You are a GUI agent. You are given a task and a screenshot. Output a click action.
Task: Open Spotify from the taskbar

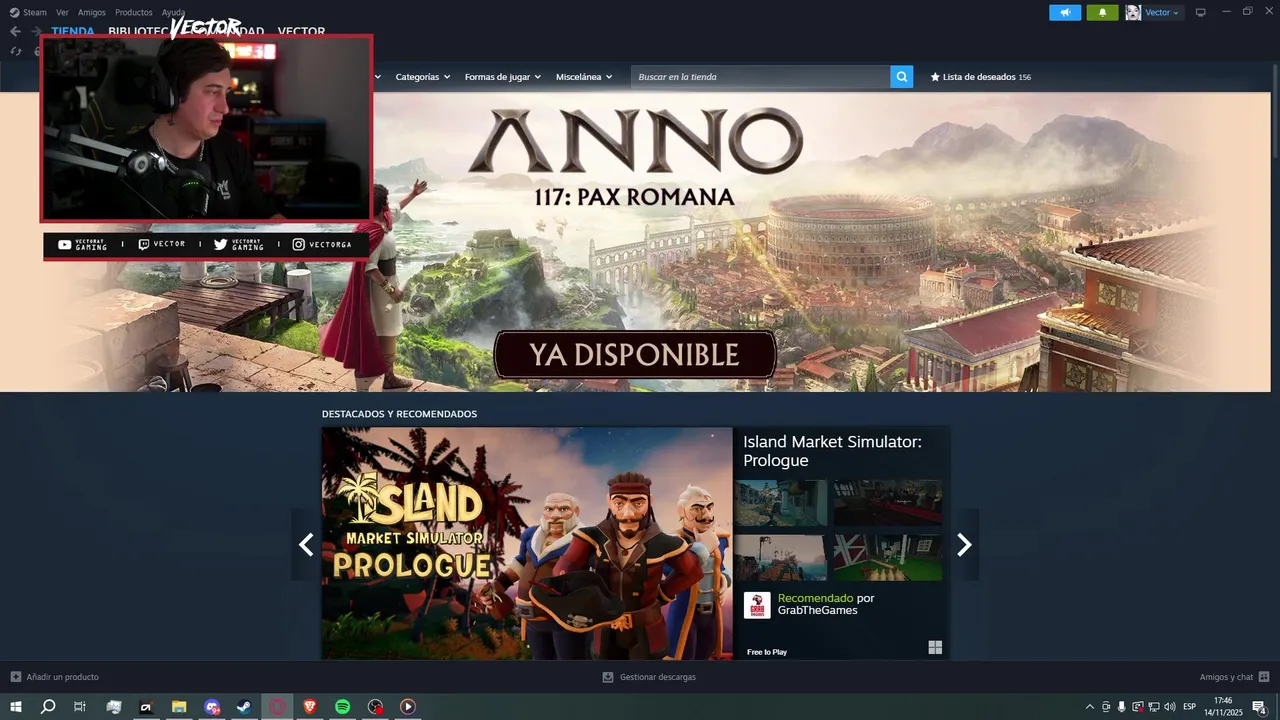[342, 707]
